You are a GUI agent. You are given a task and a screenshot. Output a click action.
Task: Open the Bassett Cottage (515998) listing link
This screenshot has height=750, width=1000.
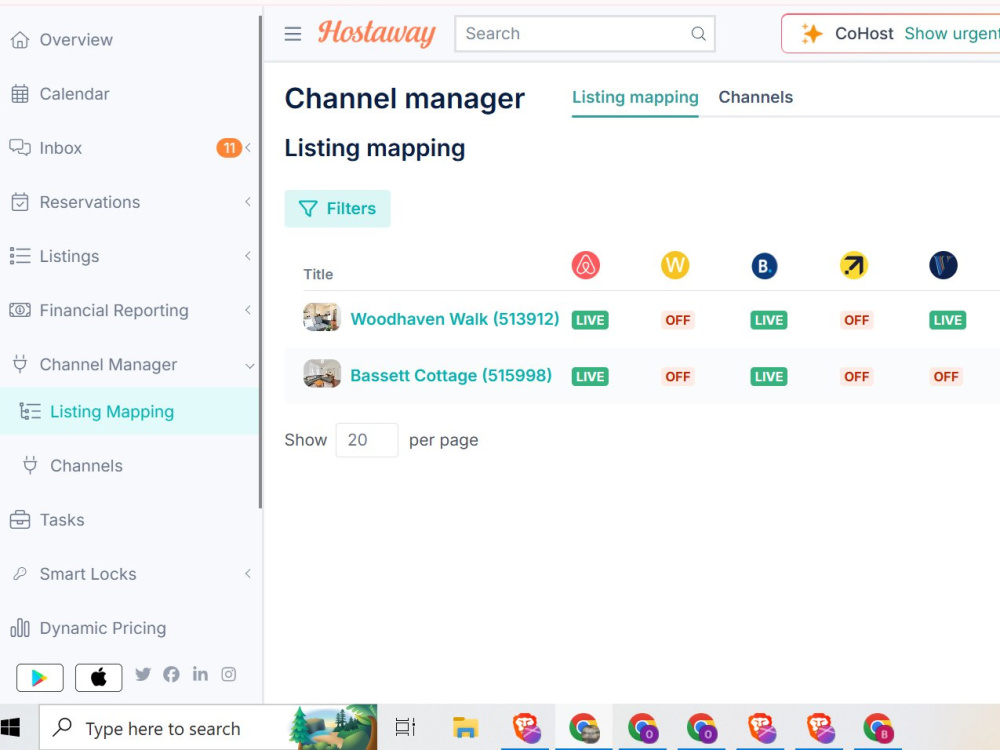tap(451, 375)
